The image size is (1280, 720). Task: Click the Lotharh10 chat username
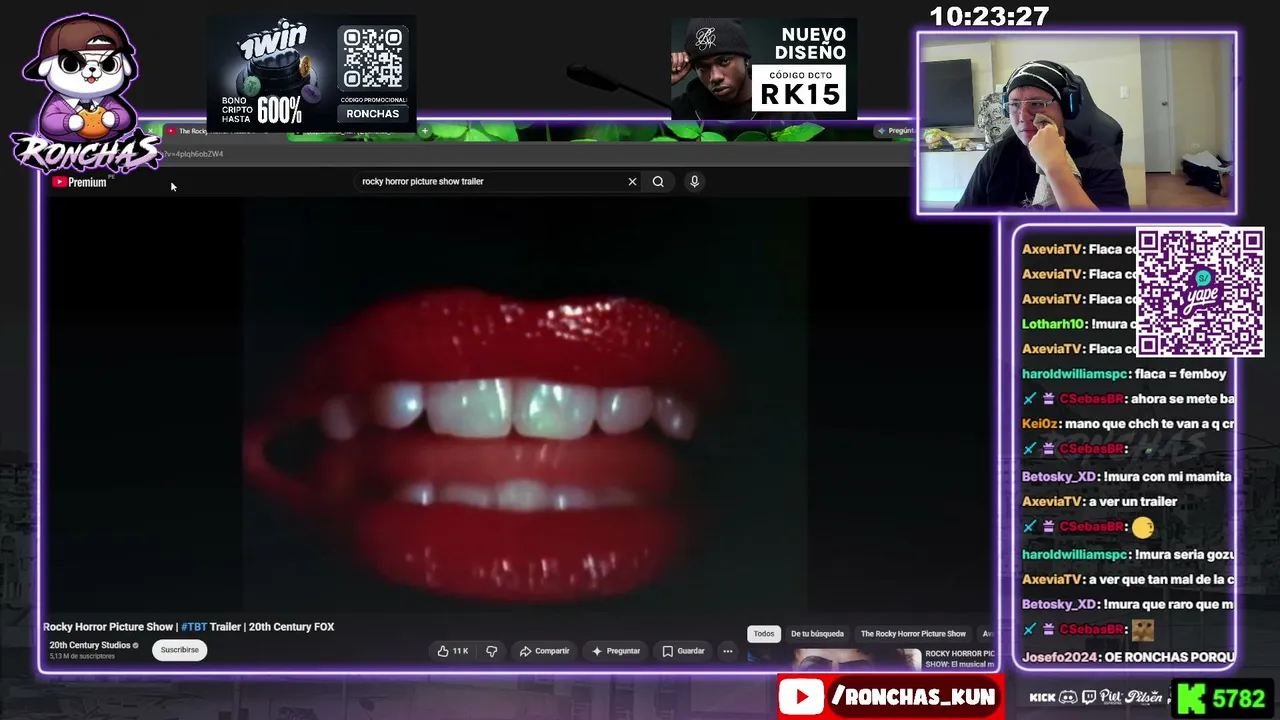coord(1053,324)
